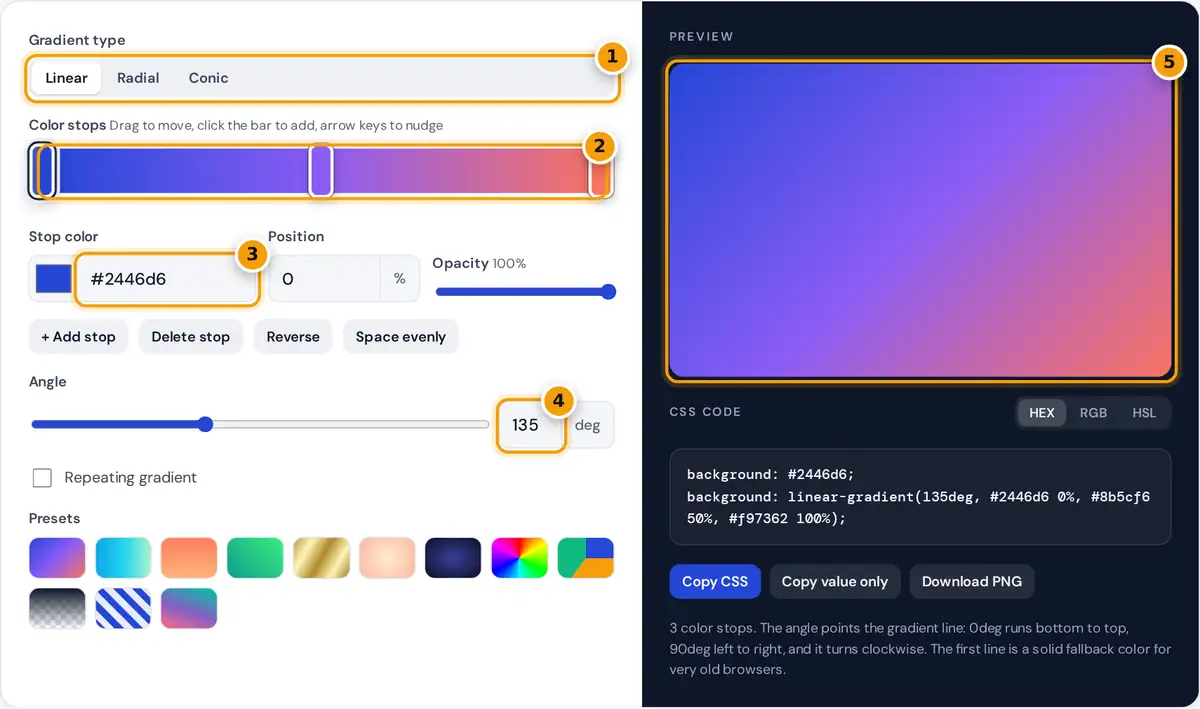Select the Linear gradient type
Image resolution: width=1200 pixels, height=709 pixels.
[66, 78]
